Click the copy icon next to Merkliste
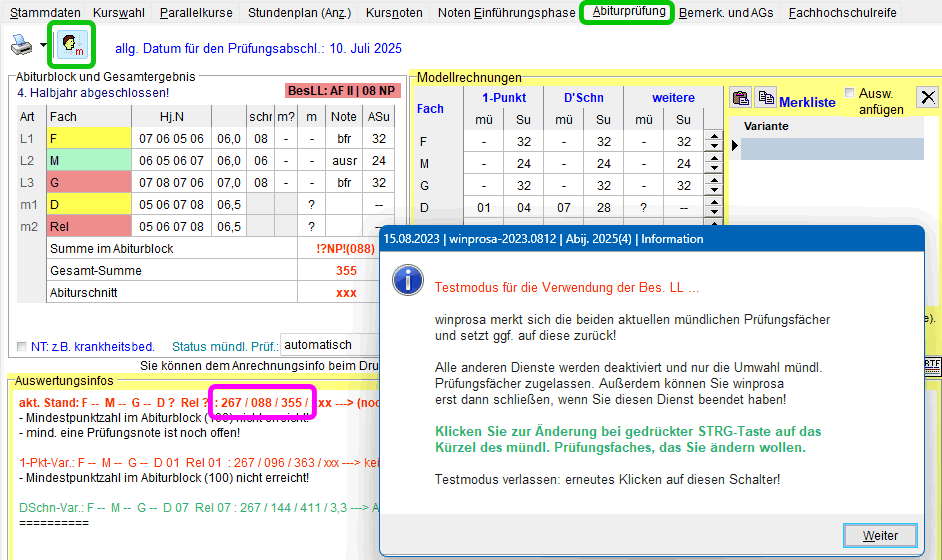This screenshot has height=560, width=942. click(x=766, y=97)
